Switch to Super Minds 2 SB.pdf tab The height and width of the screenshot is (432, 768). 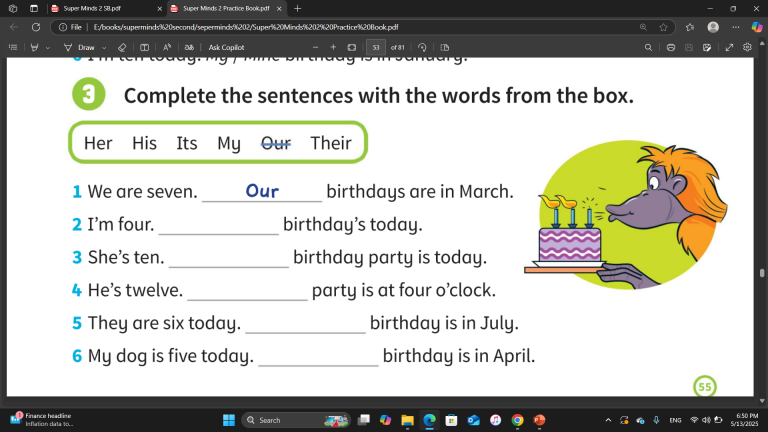pos(92,8)
